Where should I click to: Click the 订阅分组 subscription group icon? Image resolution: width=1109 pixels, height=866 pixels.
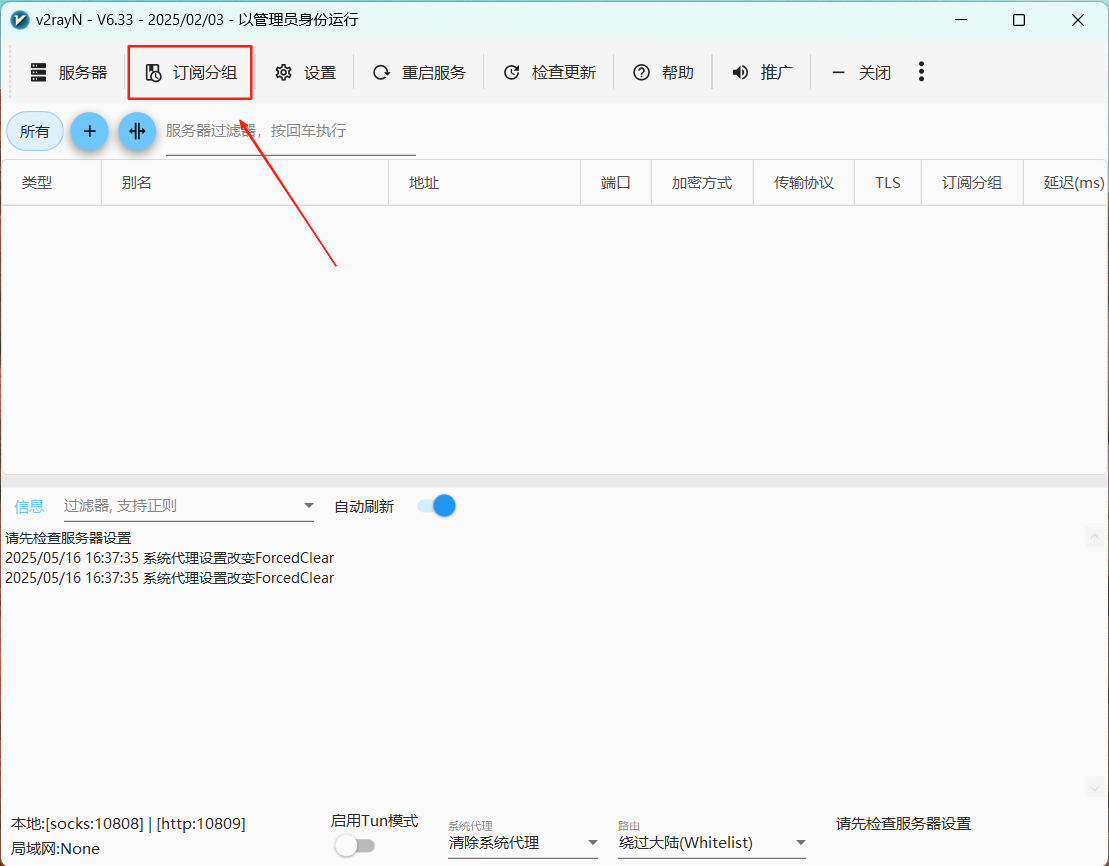[155, 71]
